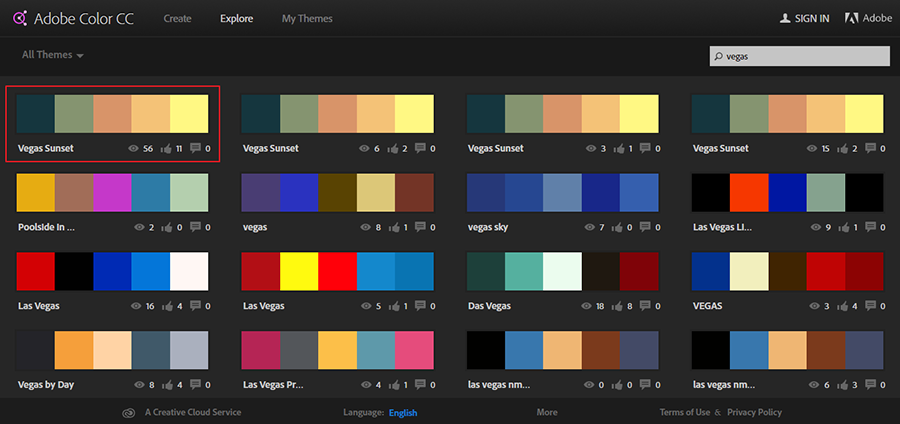The width and height of the screenshot is (900, 424).
Task: Open the My Themes tab
Action: [x=307, y=18]
